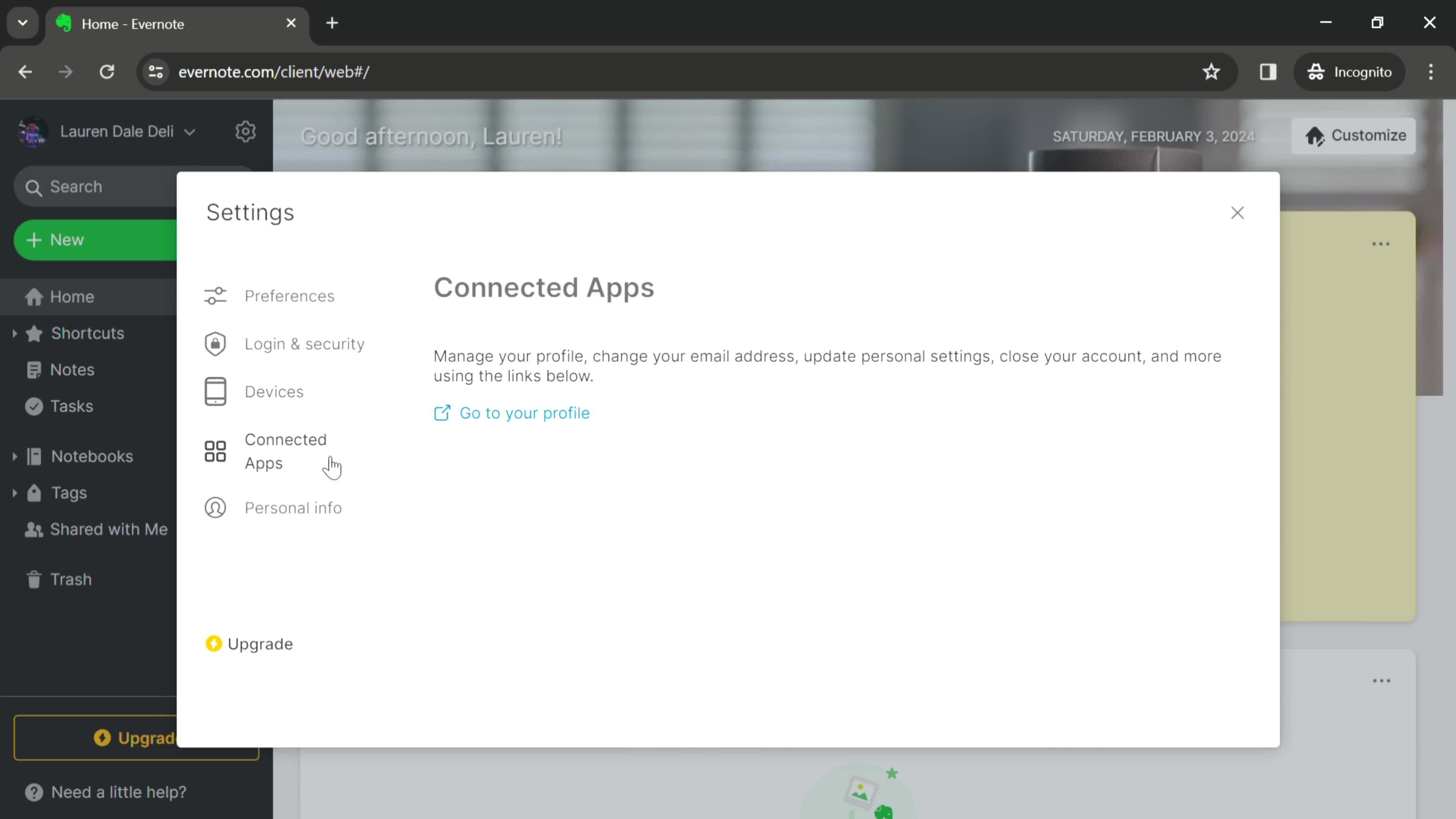Click the Login & security icon

tap(215, 343)
